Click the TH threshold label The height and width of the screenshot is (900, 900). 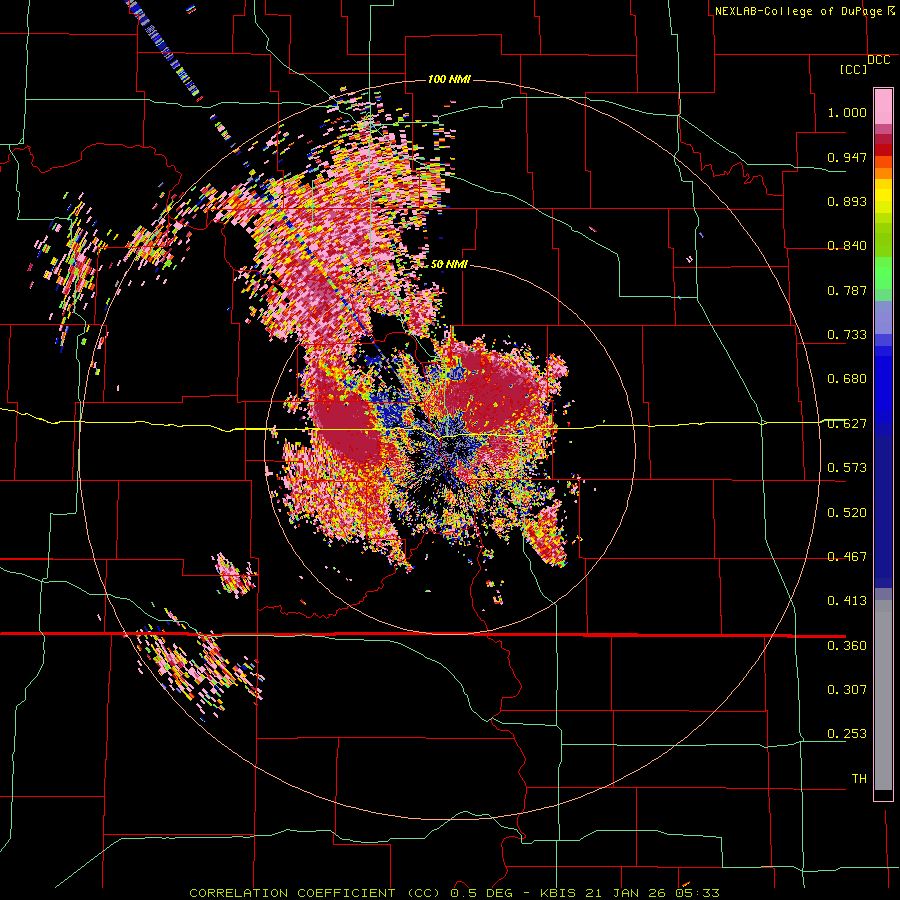click(859, 779)
